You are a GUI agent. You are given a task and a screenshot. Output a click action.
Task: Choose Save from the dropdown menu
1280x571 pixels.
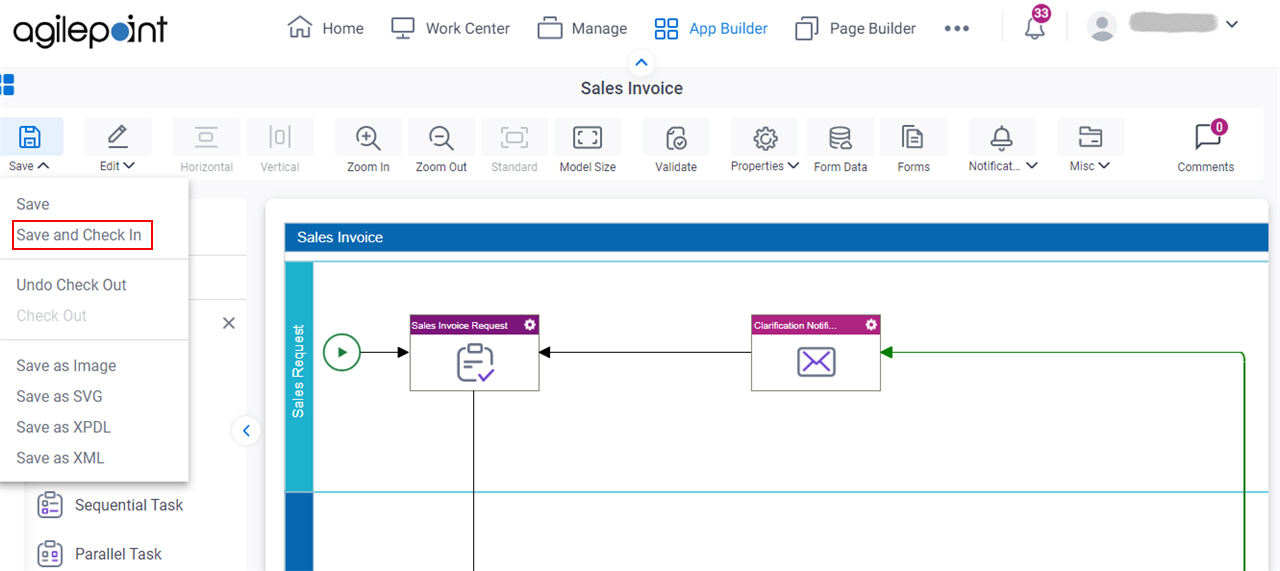33,204
